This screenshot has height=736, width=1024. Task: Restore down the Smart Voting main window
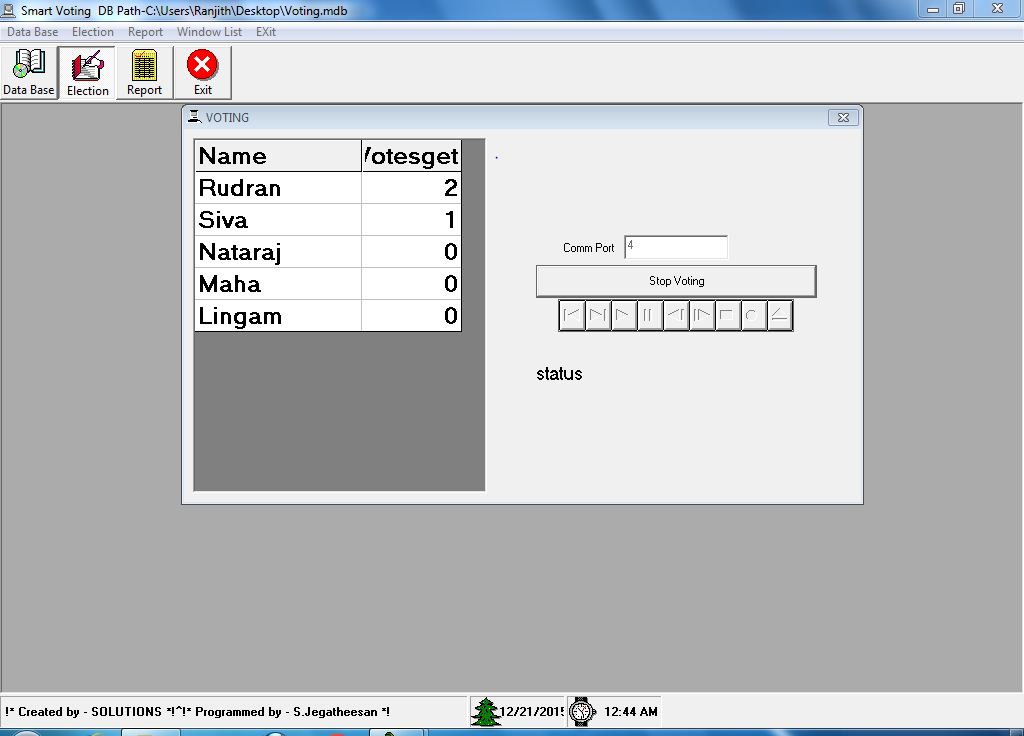(959, 9)
